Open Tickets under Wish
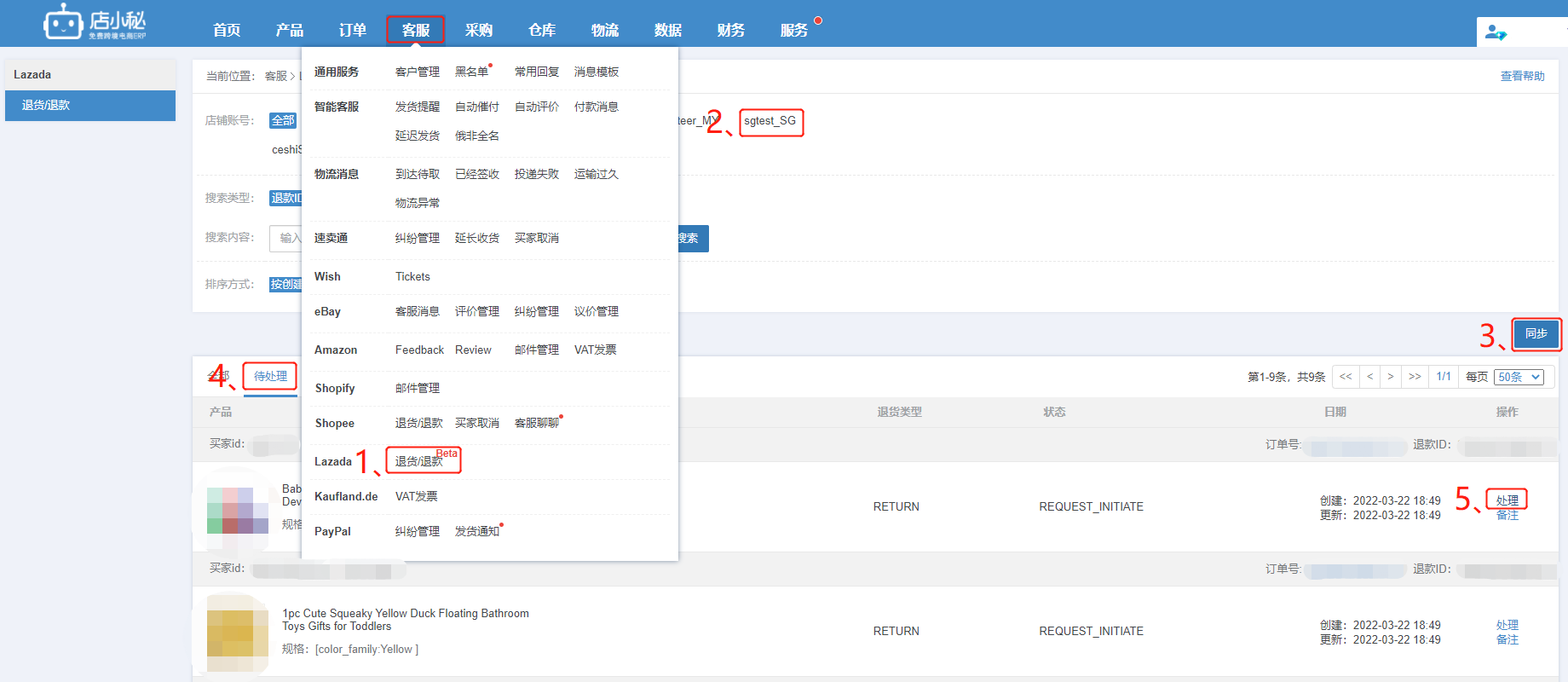 pos(412,276)
